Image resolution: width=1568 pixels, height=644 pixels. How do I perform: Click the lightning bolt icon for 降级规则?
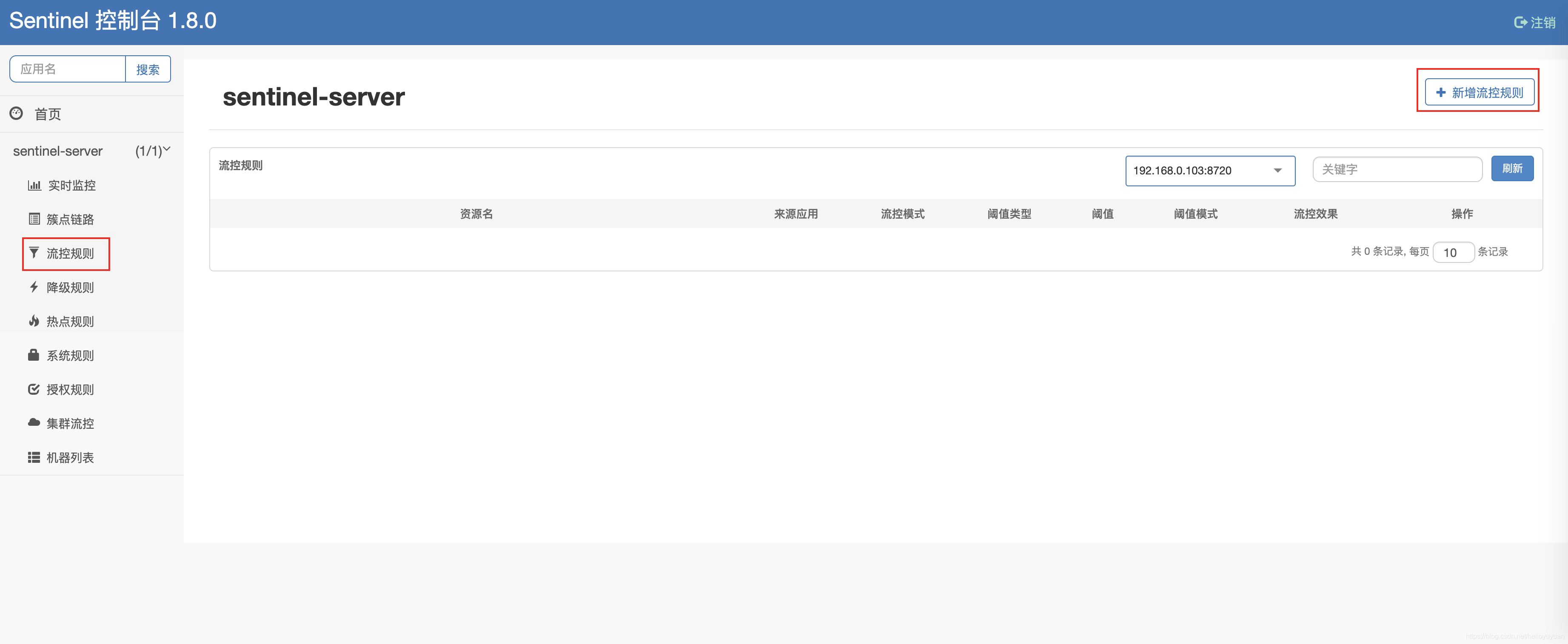(x=34, y=287)
